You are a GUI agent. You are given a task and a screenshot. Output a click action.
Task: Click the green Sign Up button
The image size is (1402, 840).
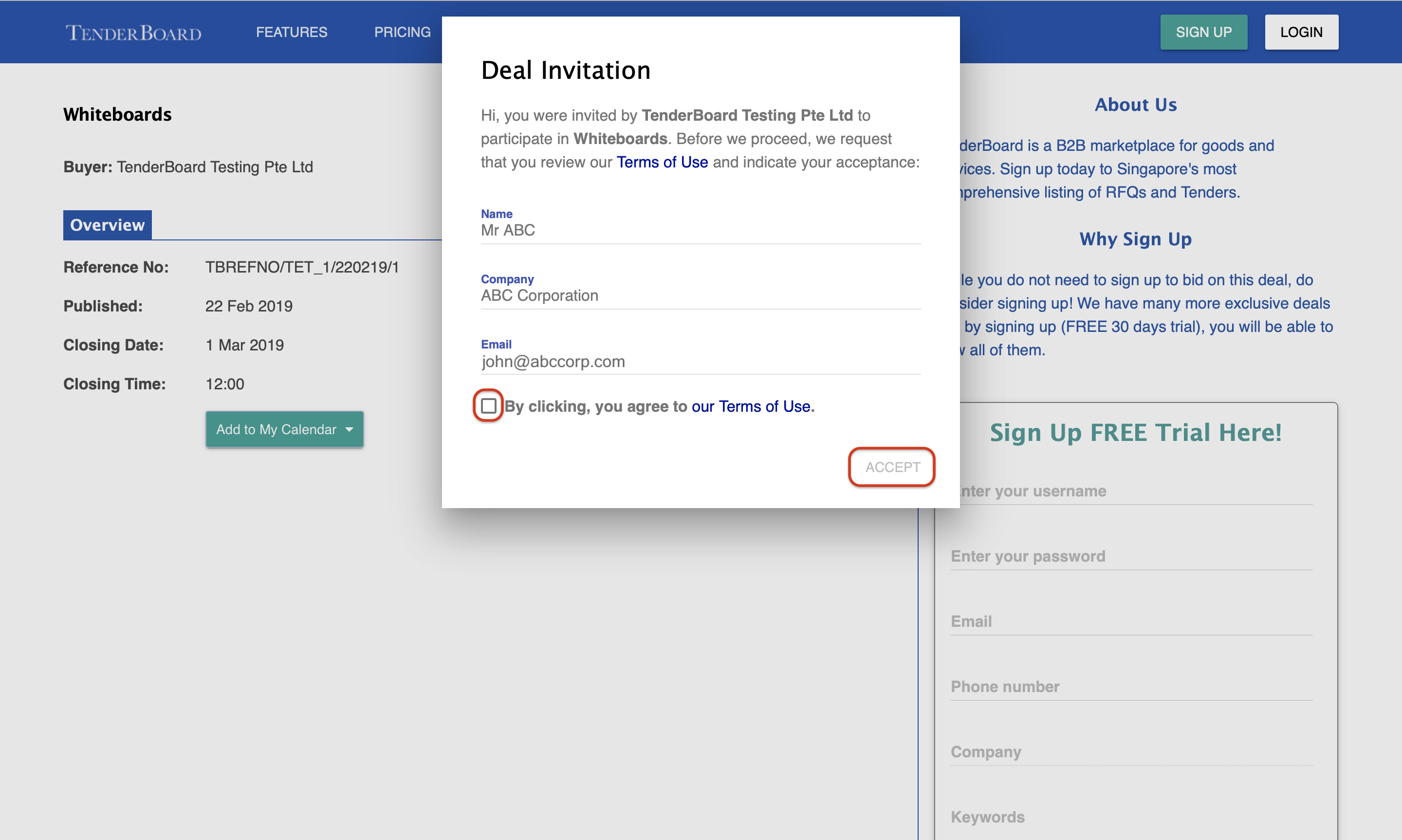[x=1203, y=32]
